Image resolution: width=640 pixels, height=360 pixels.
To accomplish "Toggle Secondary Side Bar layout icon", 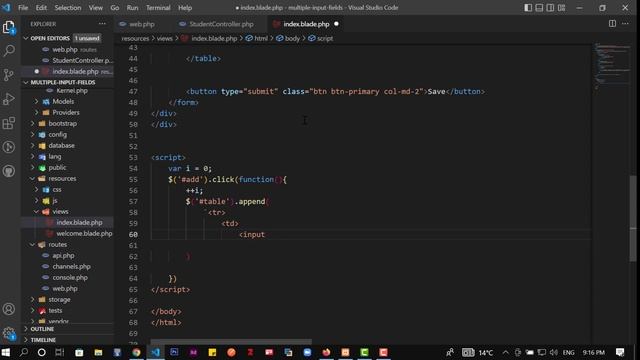I will 550,8.
